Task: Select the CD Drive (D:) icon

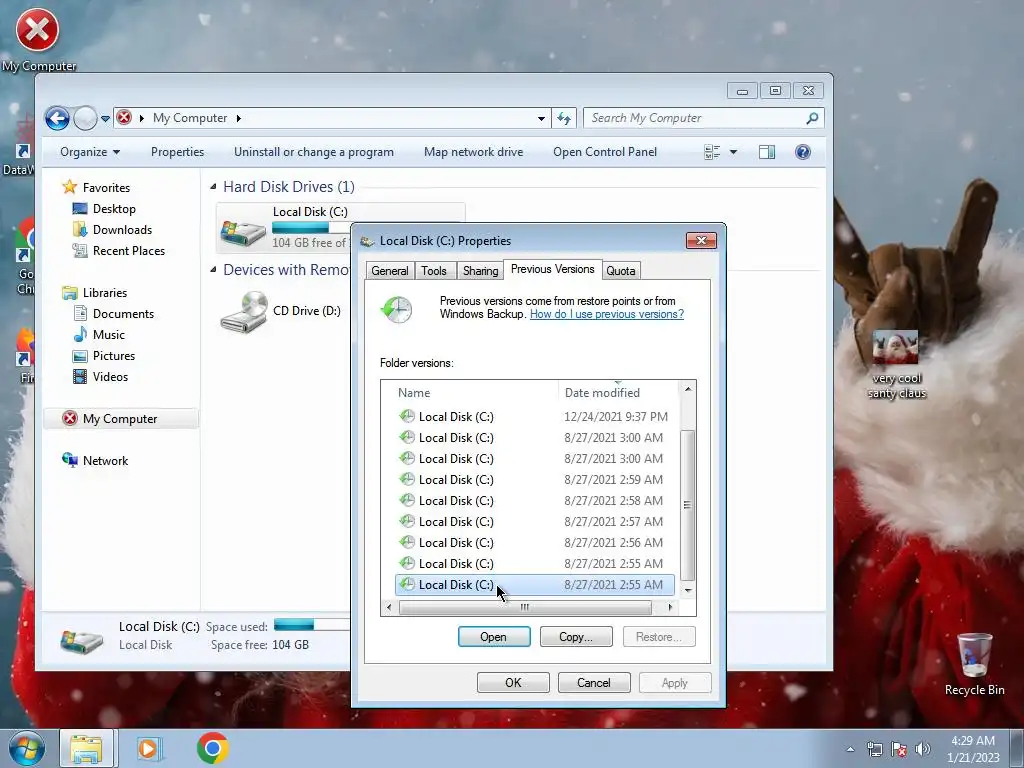Action: (x=244, y=311)
